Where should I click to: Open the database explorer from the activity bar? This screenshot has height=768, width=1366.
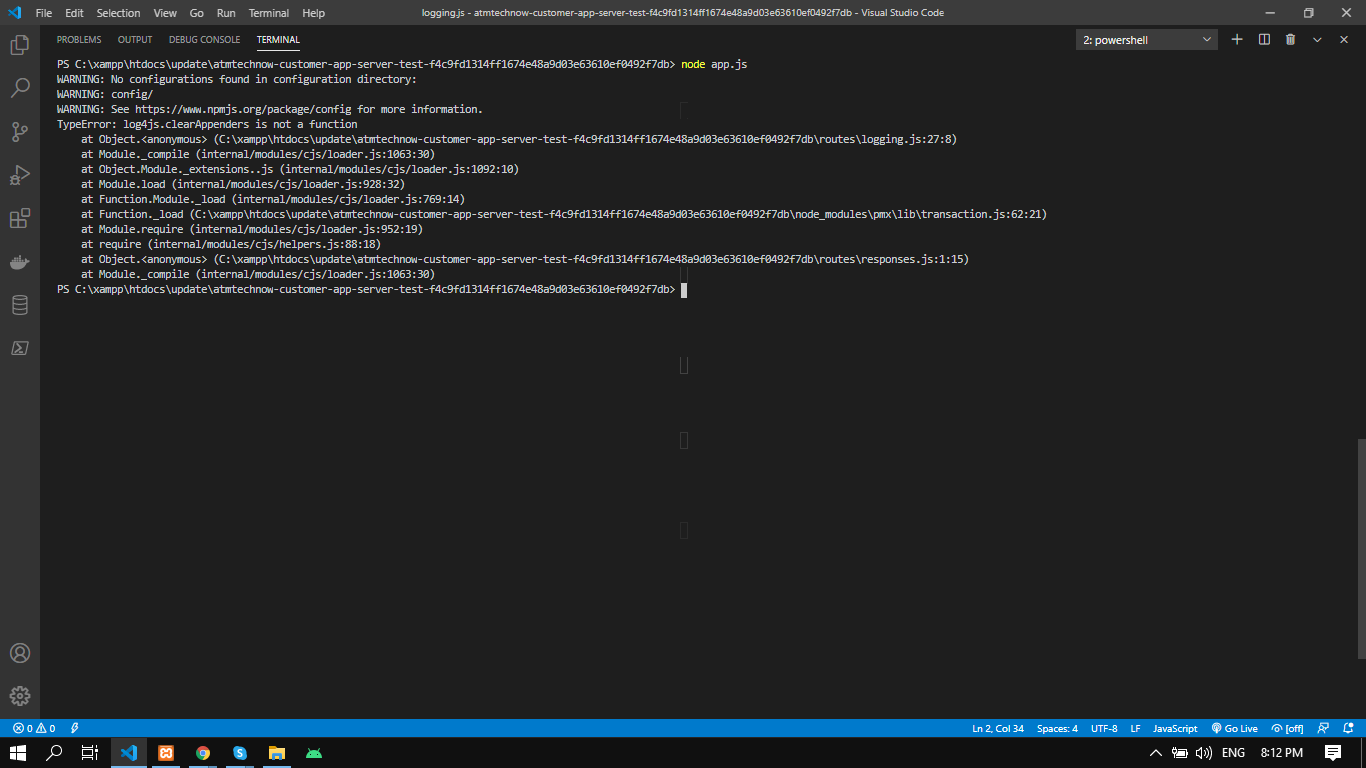[20, 305]
